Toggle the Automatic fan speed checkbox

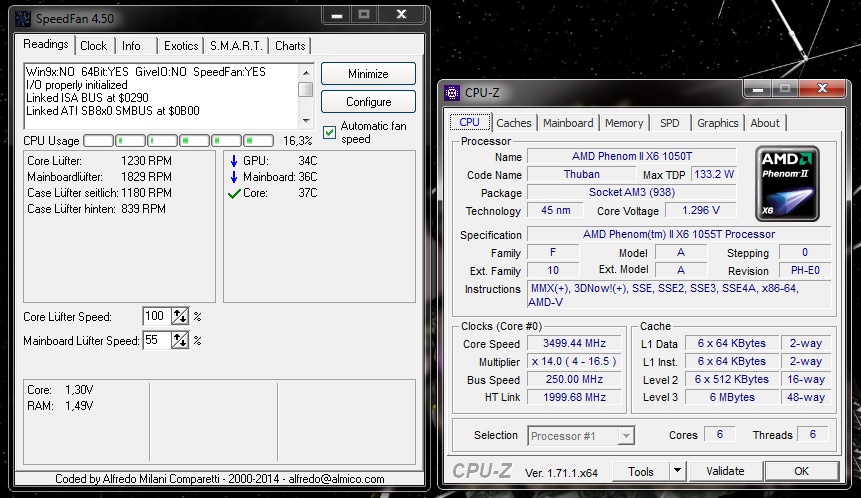pos(329,132)
